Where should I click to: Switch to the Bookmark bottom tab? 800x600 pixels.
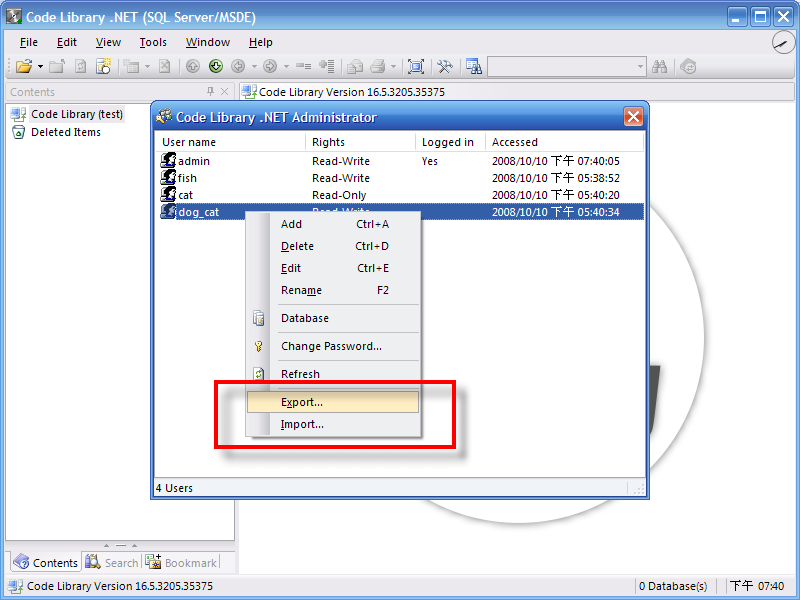coord(181,563)
